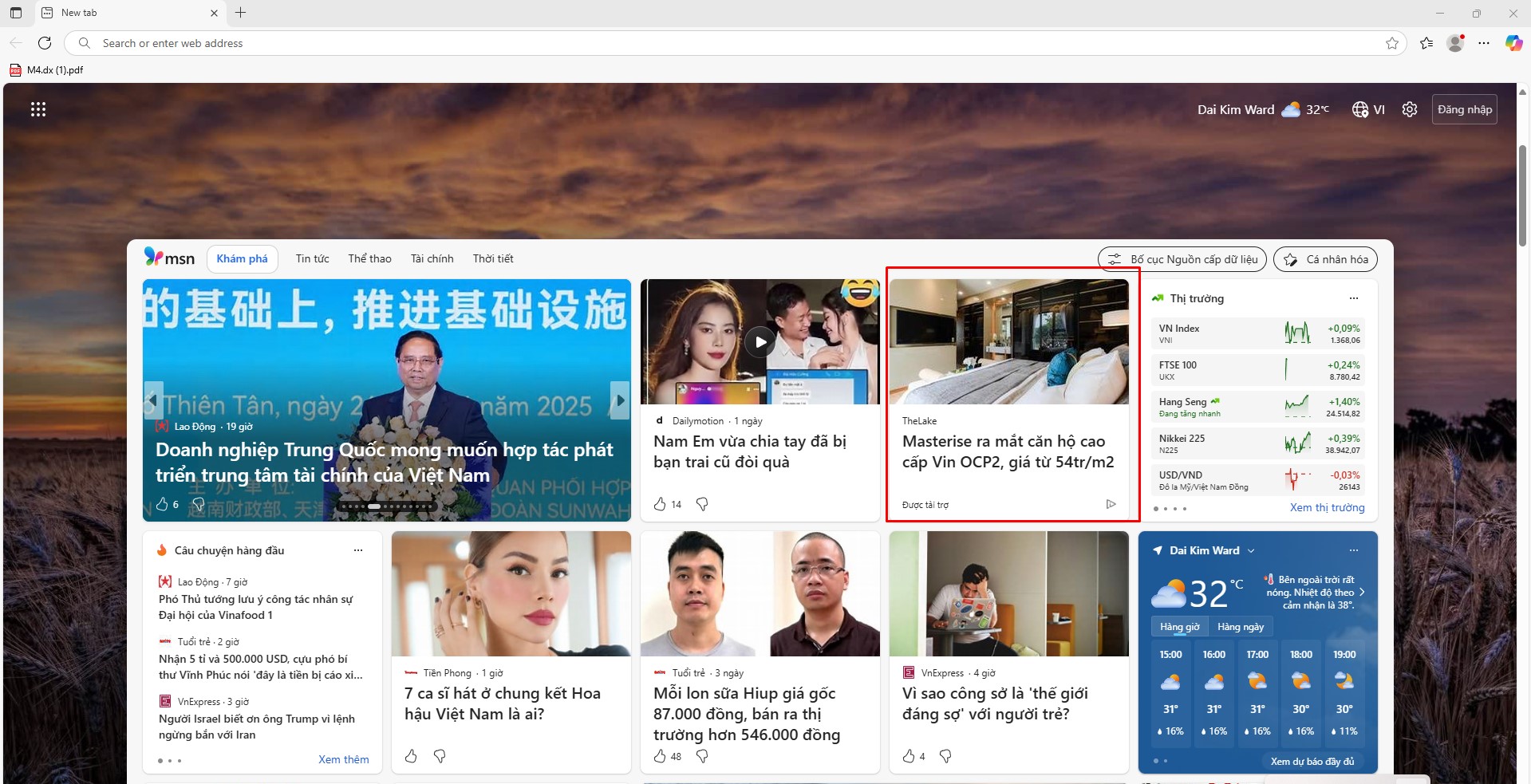Select the Khám phá tab
Image resolution: width=1531 pixels, height=784 pixels.
(x=243, y=259)
